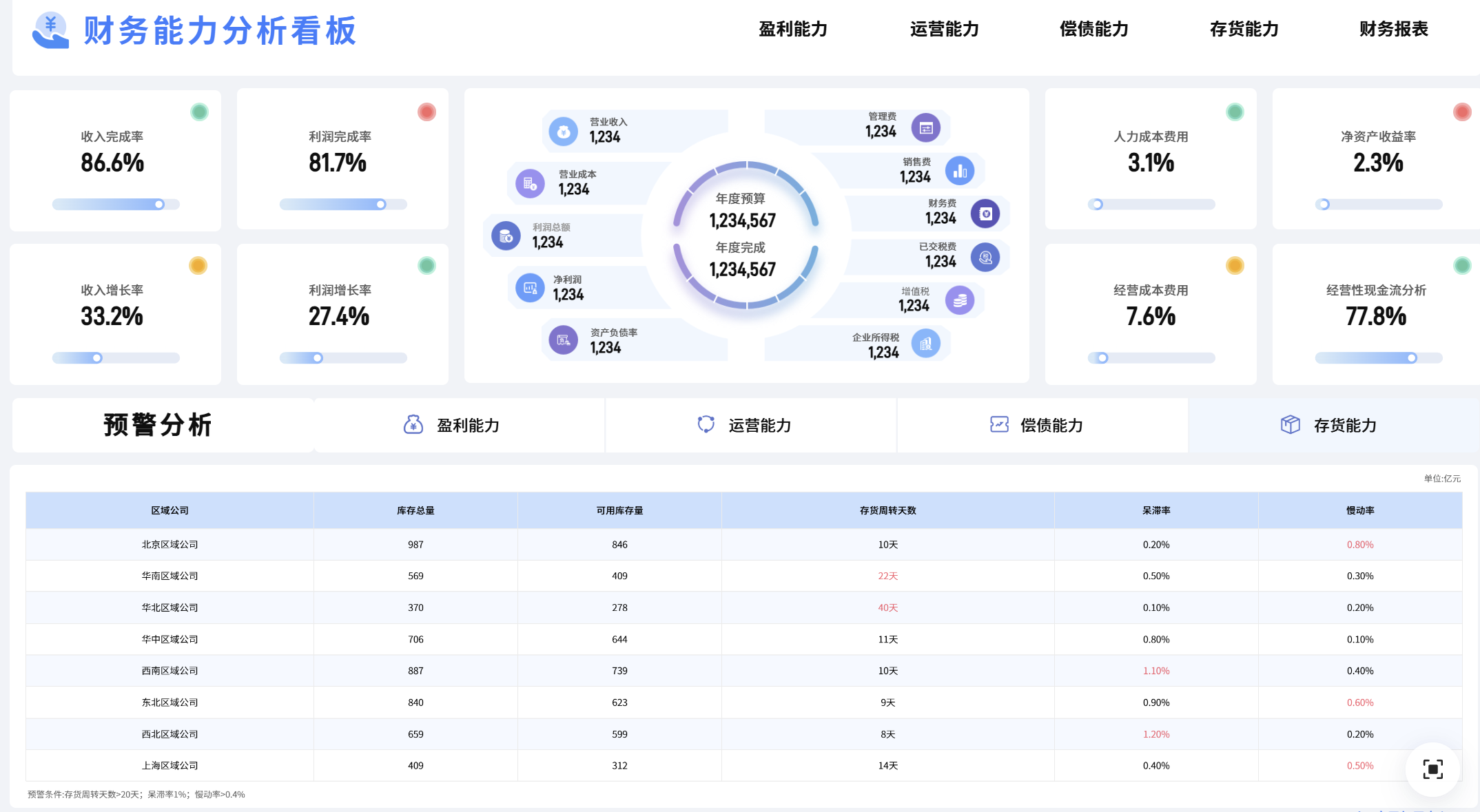This screenshot has height=812, width=1480.
Task: Click the red status dot on 利润完成率 card
Action: [x=426, y=112]
